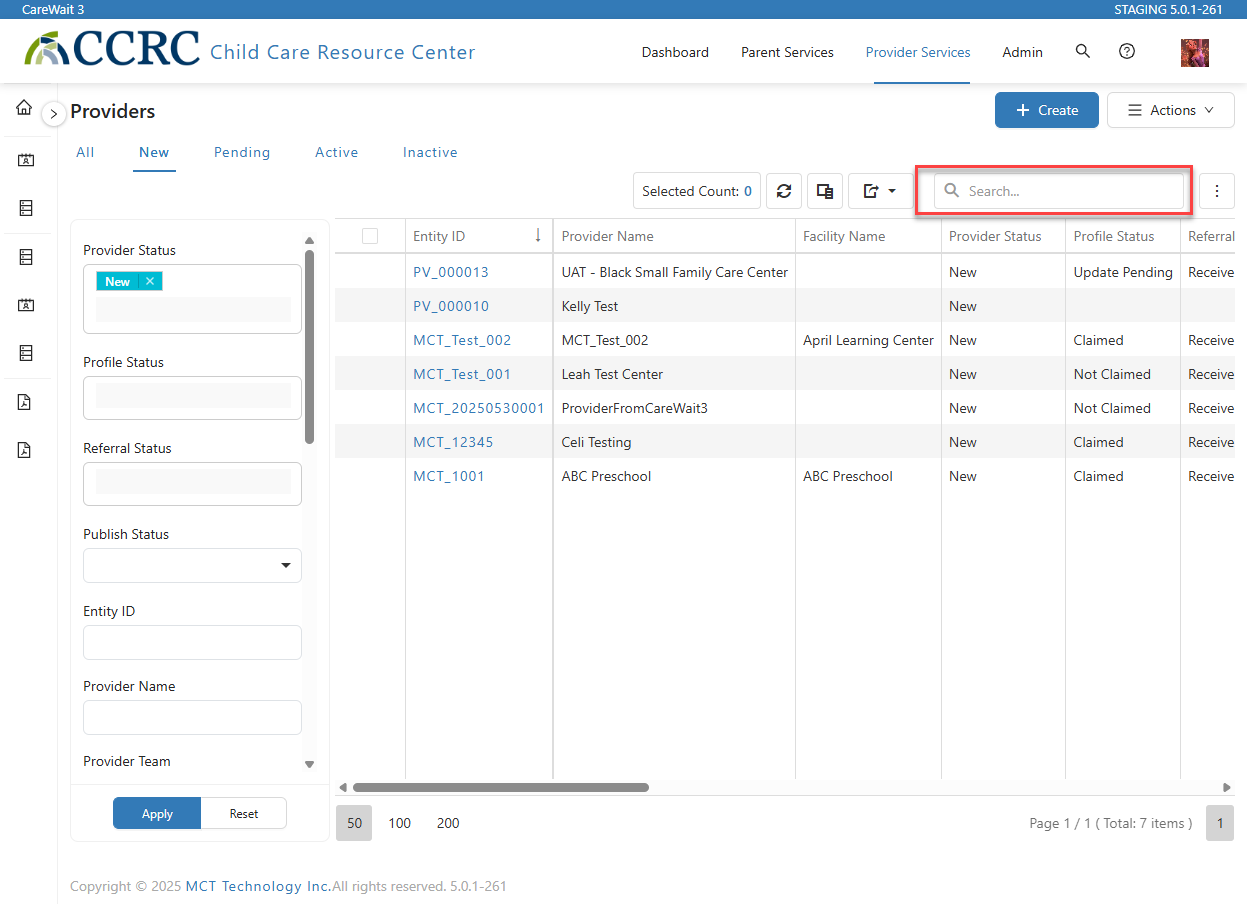Refresh the providers grid
The image size is (1247, 904).
coord(784,191)
